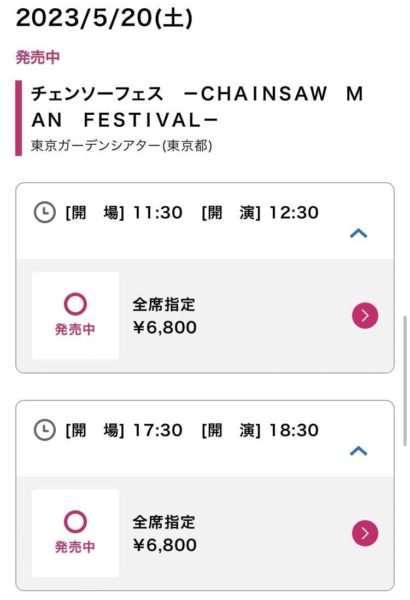Click the clock icon beside 17:30 opening time

click(45, 430)
